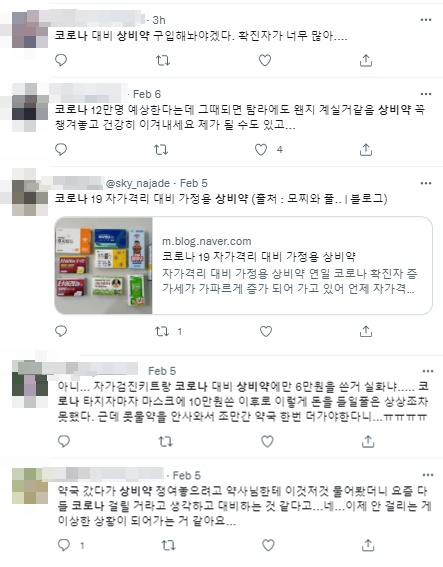Share the Feb 6 tweet
Viewport: 443px width, 567px height.
coord(366,149)
